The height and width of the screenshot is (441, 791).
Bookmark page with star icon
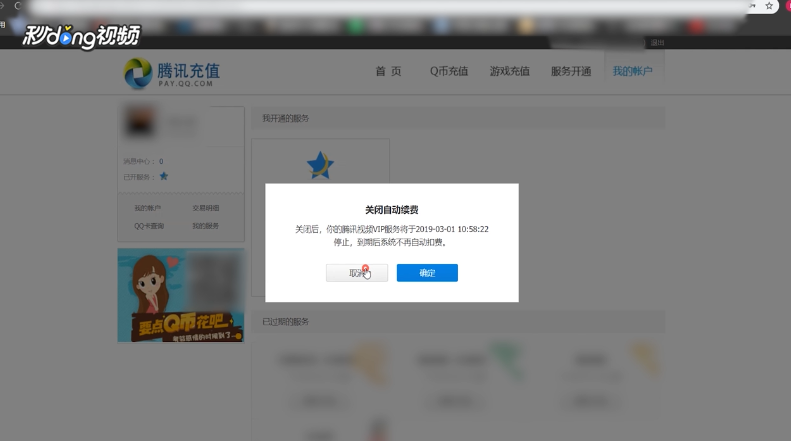pyautogui.click(x=769, y=6)
